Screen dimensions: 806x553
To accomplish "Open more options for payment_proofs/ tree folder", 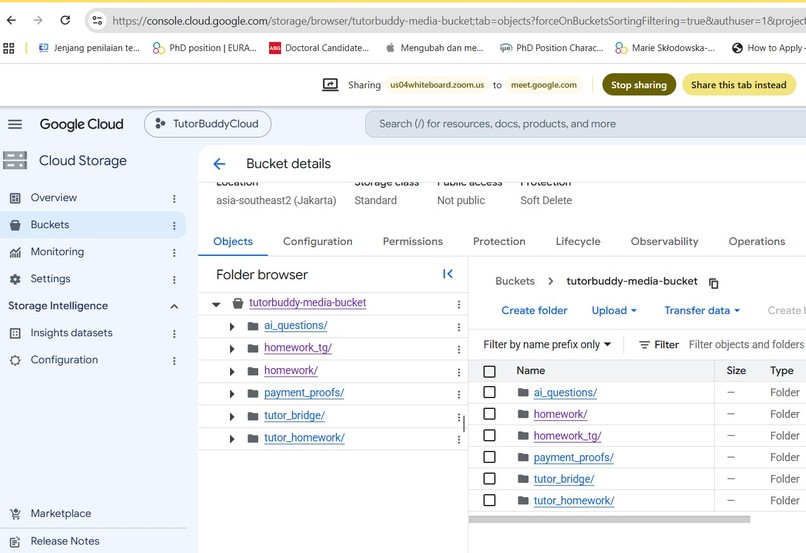I will pos(459,395).
